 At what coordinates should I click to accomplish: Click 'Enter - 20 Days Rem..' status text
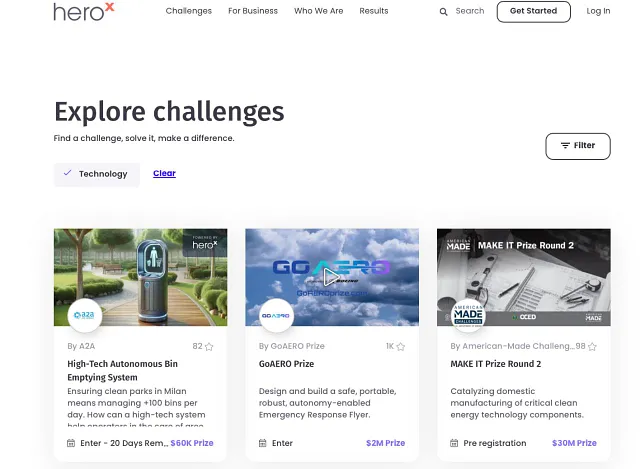124,443
